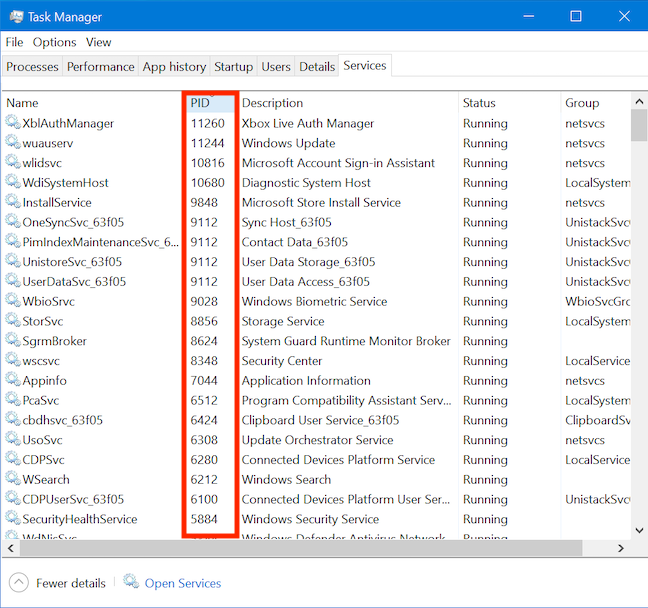Click the InstallService gear icon
The image size is (648, 608).
point(13,201)
